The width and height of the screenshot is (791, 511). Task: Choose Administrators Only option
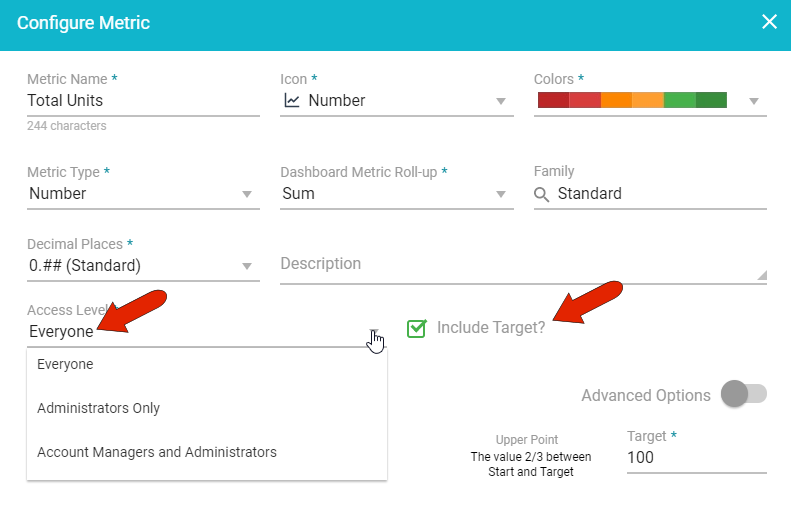click(98, 408)
